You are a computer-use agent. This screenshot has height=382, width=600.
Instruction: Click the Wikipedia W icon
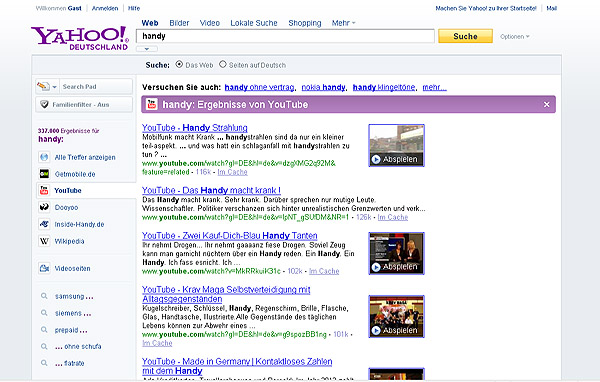click(44, 241)
